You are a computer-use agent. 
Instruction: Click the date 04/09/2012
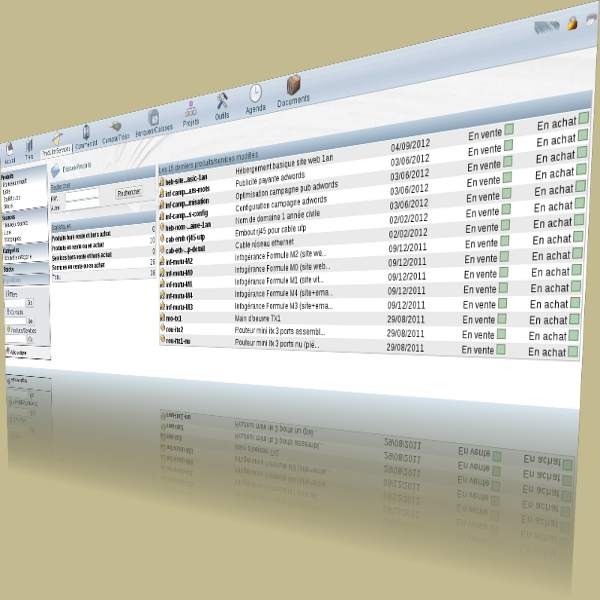[410, 145]
